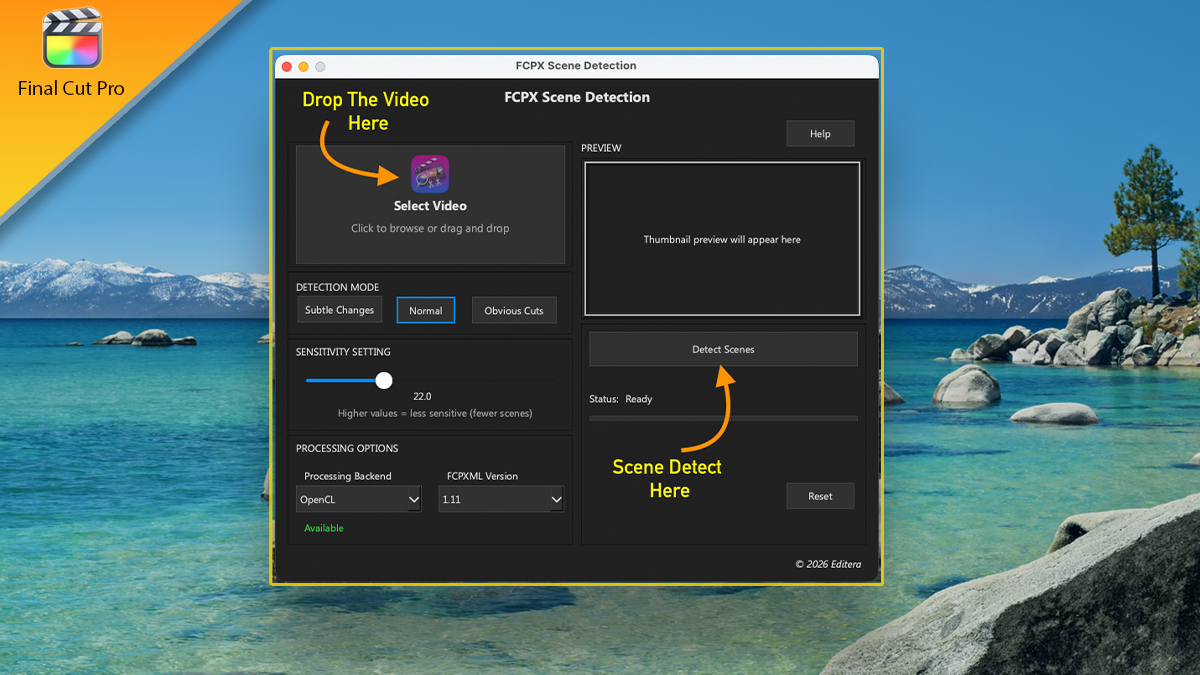Click the thumbnail preview placeholder area
The height and width of the screenshot is (675, 1200).
(x=722, y=238)
